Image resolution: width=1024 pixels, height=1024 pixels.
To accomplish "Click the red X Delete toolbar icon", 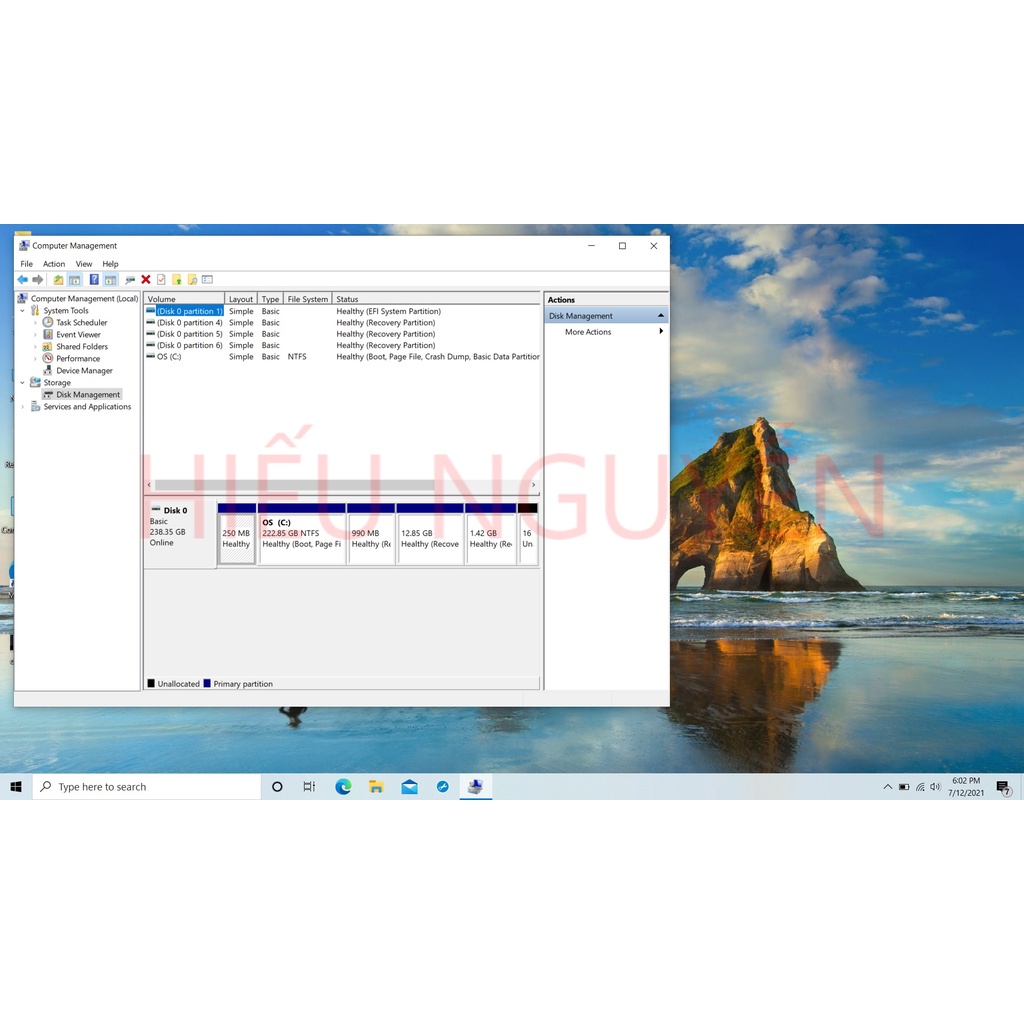I will tap(146, 280).
